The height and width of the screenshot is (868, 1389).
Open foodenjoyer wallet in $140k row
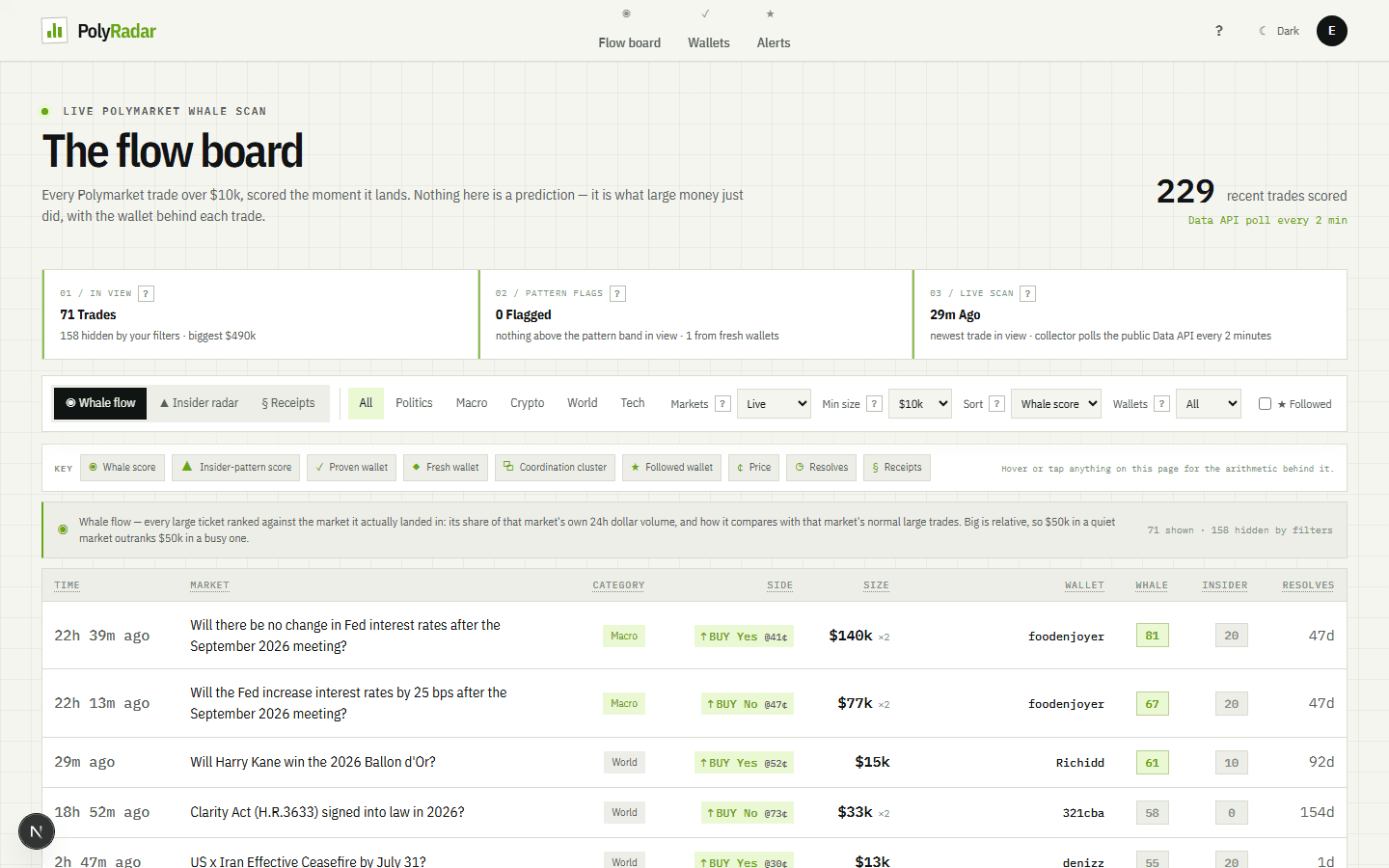[x=1066, y=637]
